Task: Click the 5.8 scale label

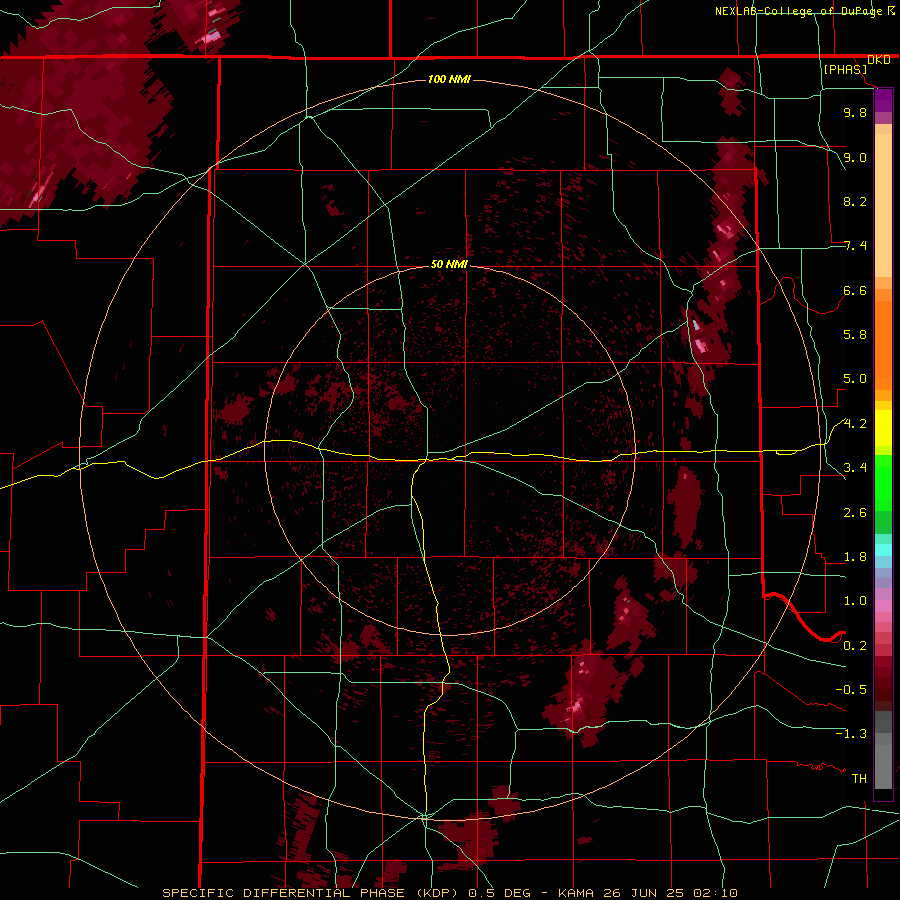Action: (x=855, y=335)
